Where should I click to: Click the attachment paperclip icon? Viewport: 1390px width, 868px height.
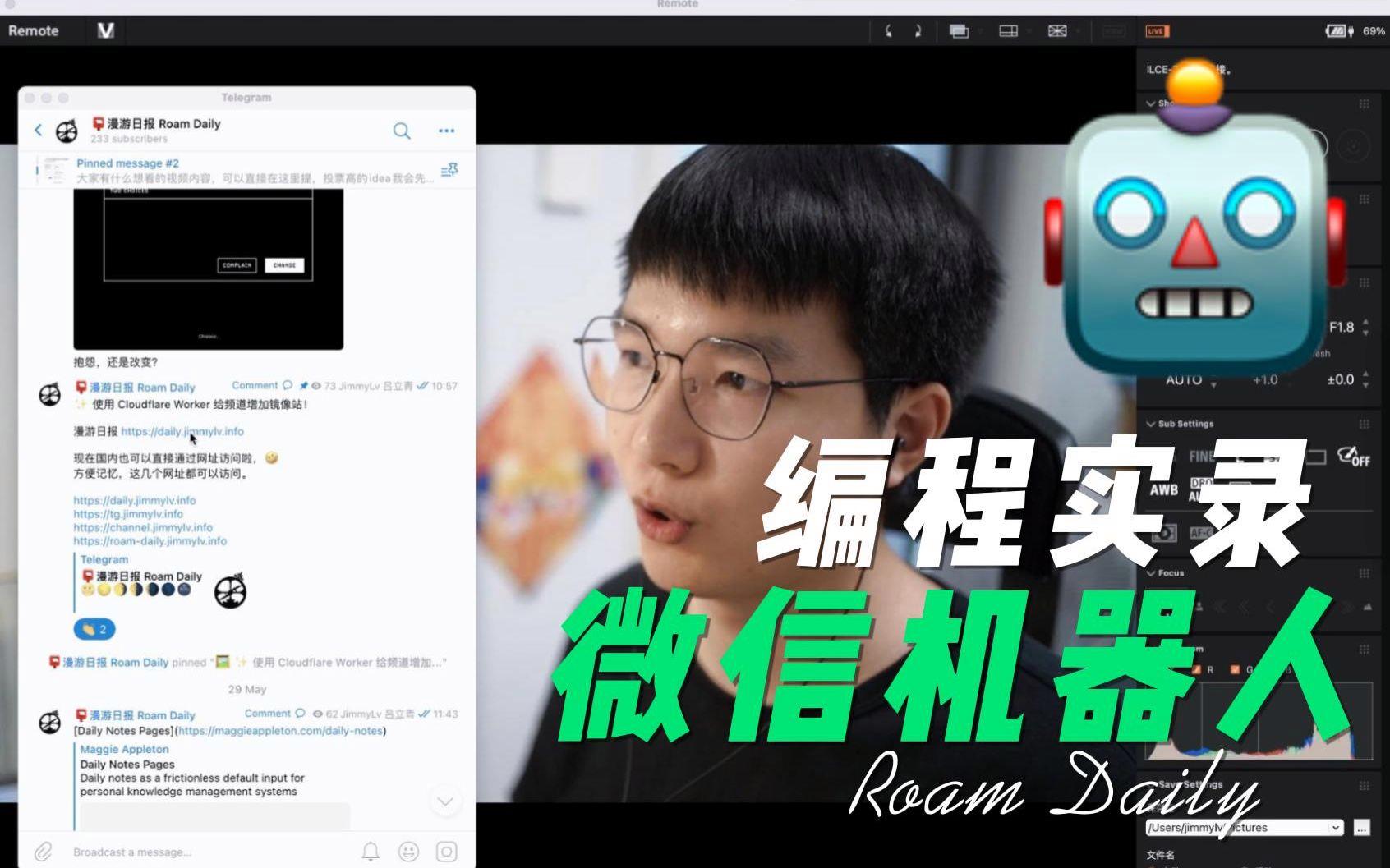tap(44, 852)
